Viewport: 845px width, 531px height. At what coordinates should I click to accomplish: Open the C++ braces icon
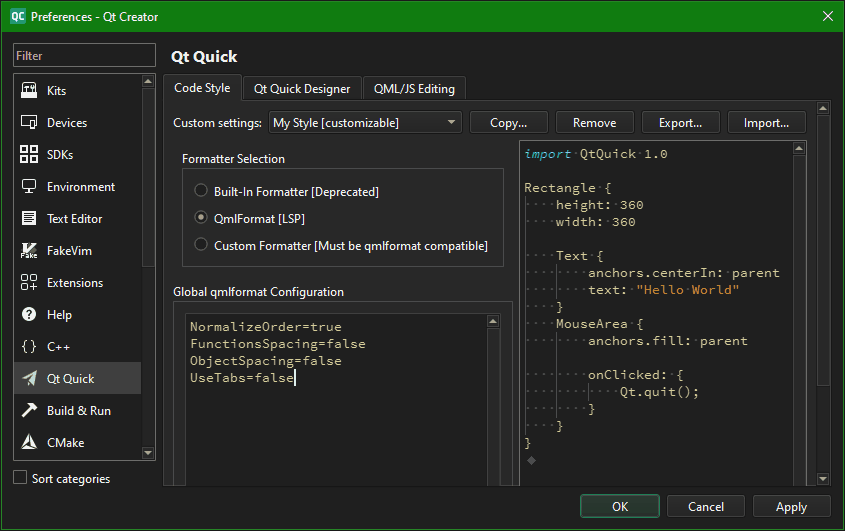[x=29, y=347]
